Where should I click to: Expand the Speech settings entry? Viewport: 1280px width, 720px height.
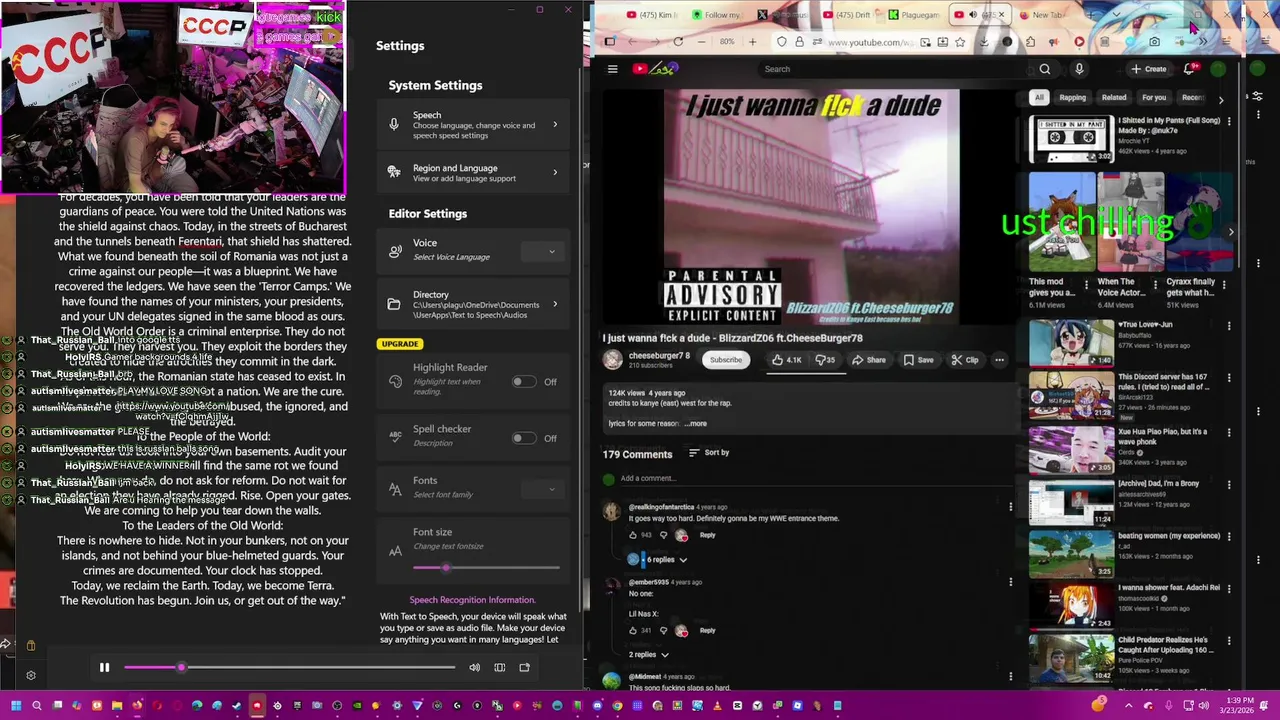473,125
